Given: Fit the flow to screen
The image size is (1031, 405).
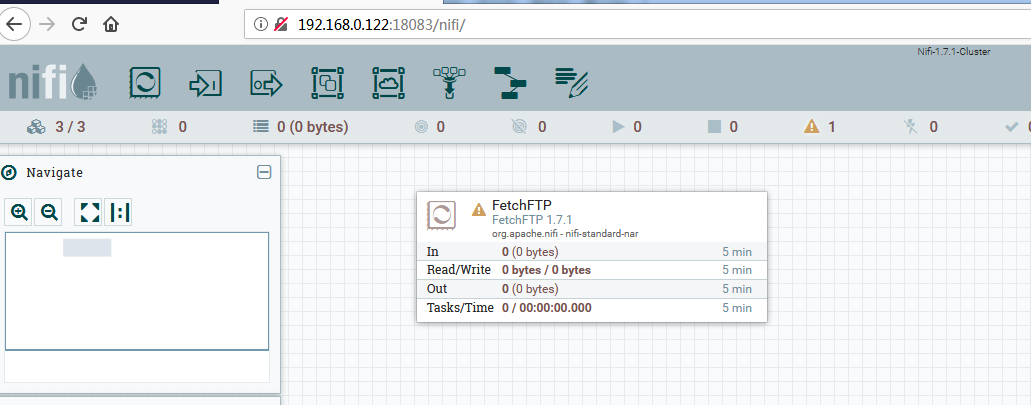Looking at the screenshot, I should click(x=90, y=212).
